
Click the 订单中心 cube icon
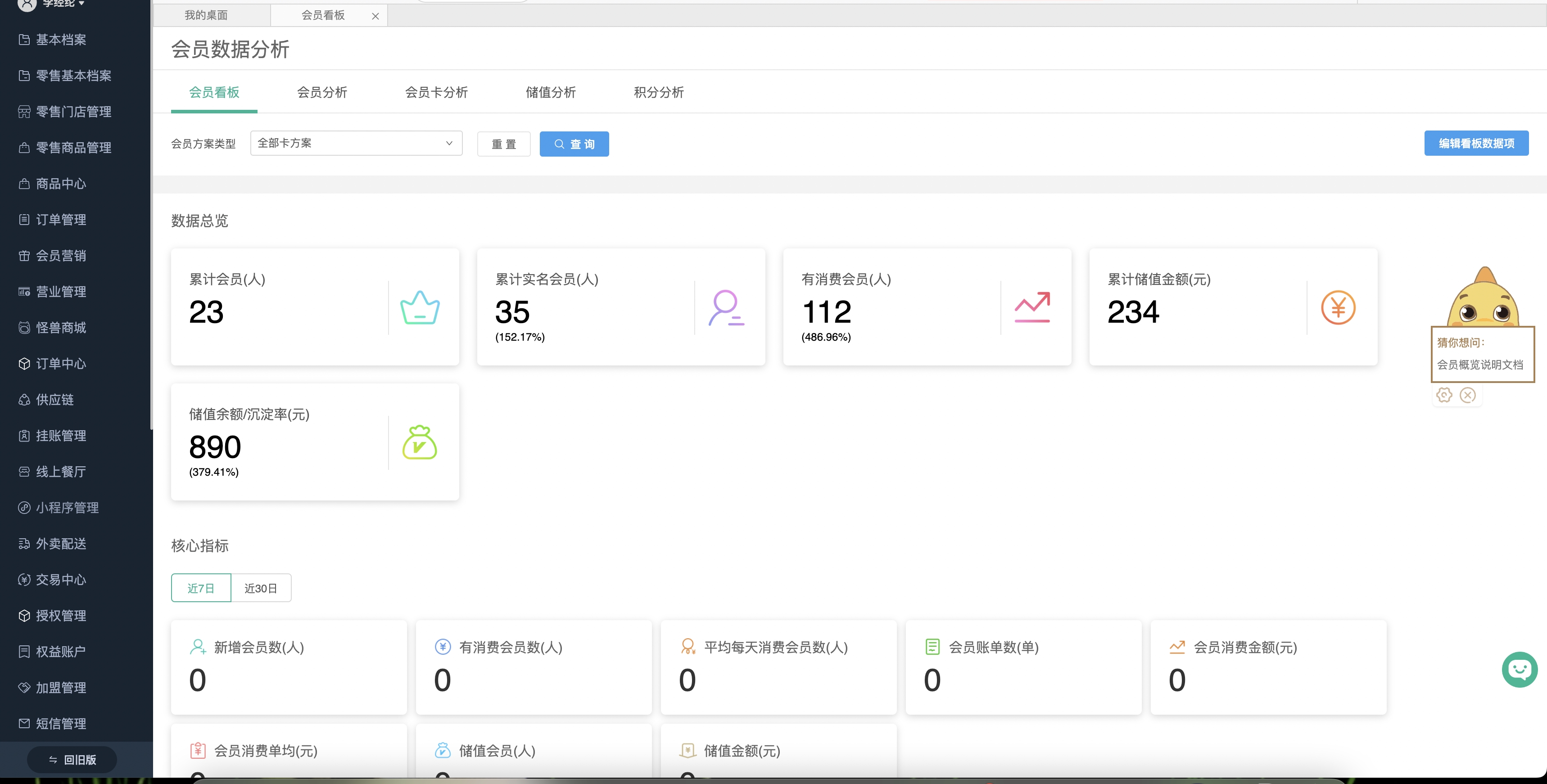coord(24,364)
